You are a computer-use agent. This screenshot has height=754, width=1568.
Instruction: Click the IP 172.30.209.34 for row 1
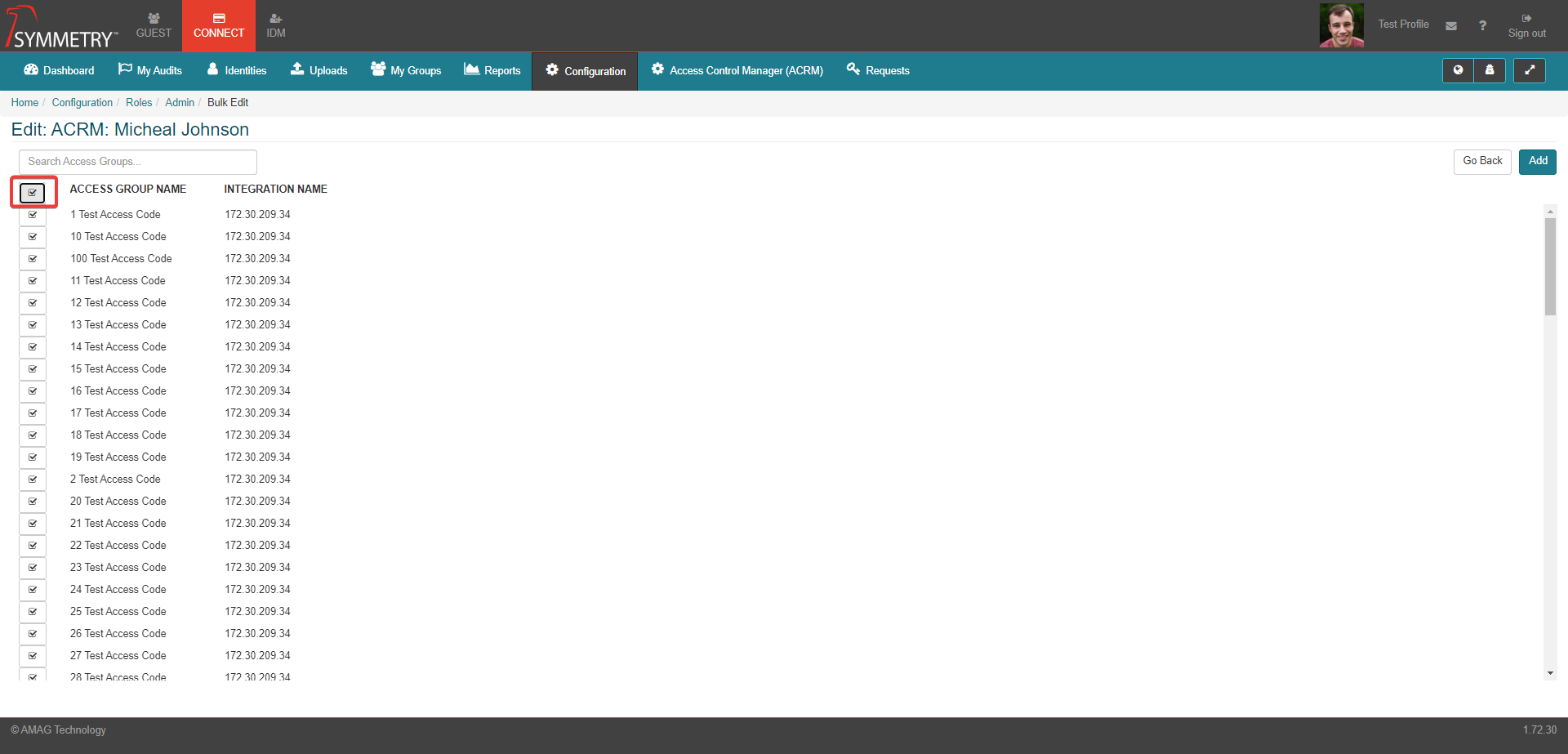pos(258,215)
